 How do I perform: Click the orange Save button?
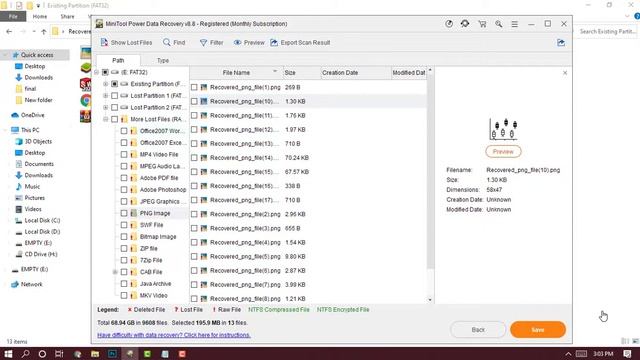click(x=538, y=329)
